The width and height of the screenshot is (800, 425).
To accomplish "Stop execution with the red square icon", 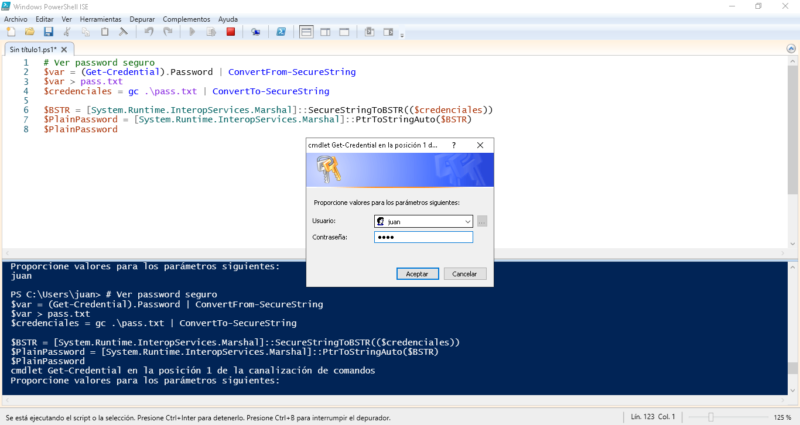I will pos(231,32).
